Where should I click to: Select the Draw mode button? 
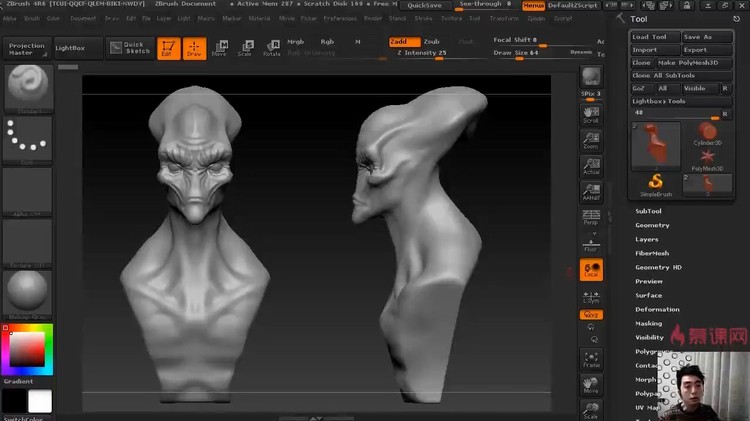tap(194, 48)
